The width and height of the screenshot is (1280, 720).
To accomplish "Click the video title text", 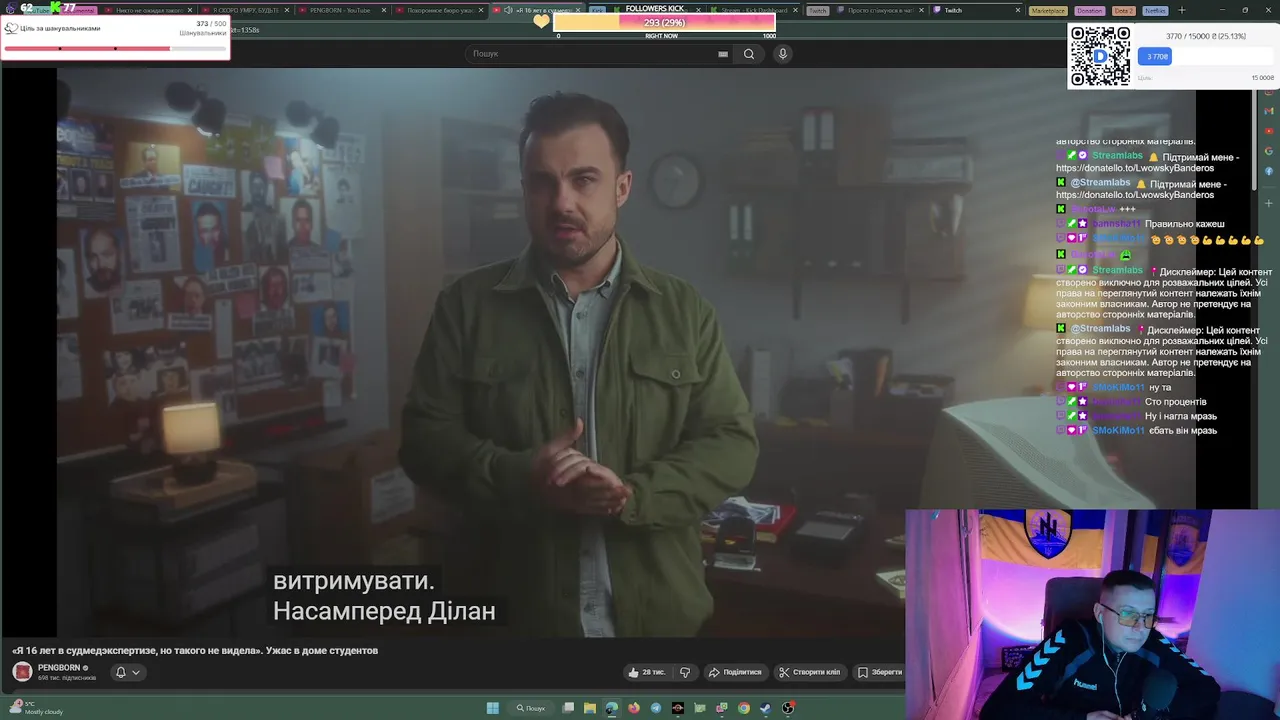I will coord(195,650).
